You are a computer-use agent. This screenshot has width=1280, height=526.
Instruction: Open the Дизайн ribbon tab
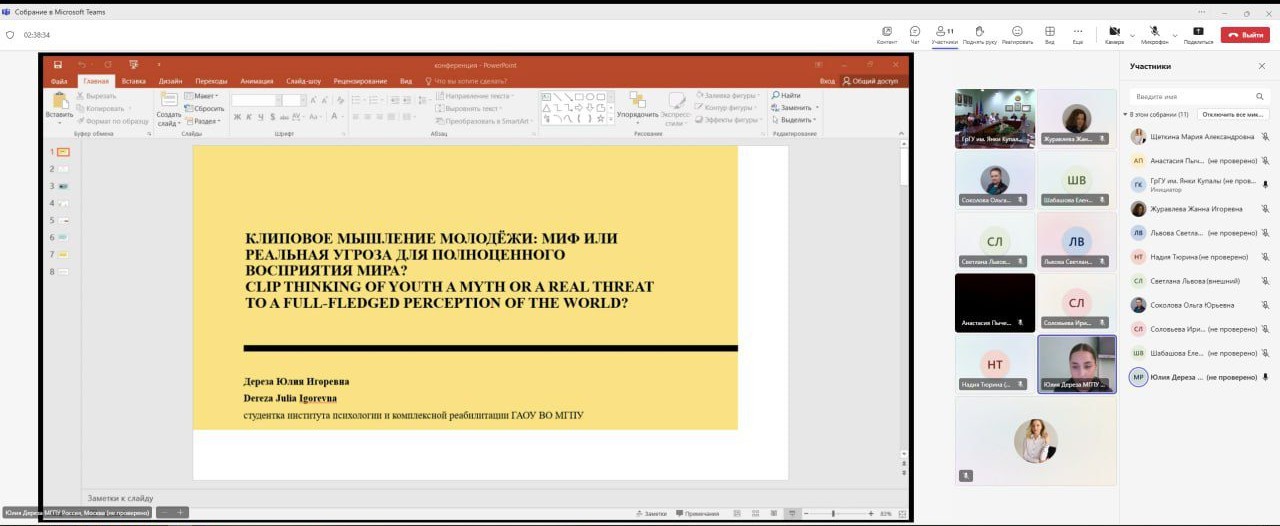point(170,81)
